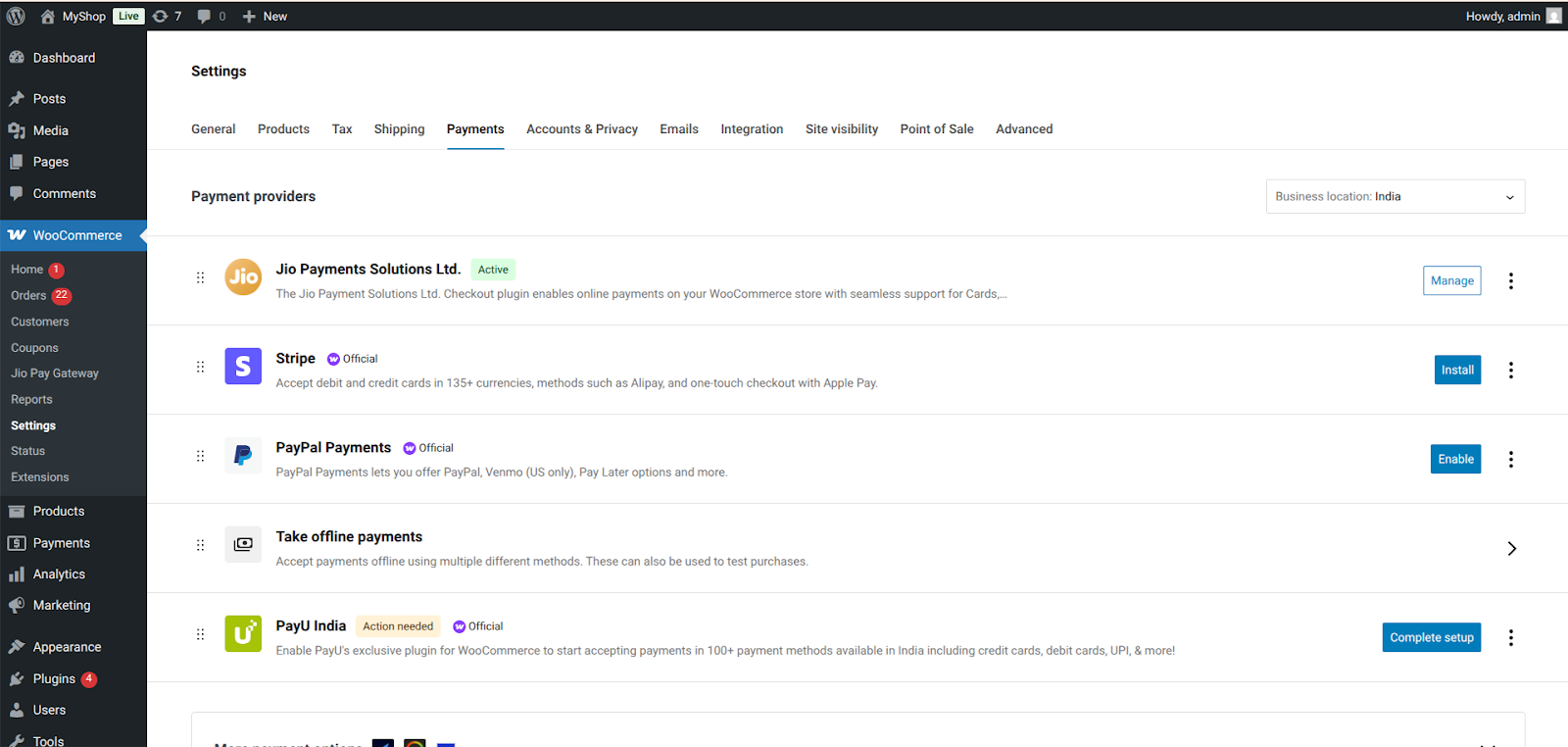The image size is (1568, 747).
Task: Click Install for Stripe
Action: (1457, 371)
